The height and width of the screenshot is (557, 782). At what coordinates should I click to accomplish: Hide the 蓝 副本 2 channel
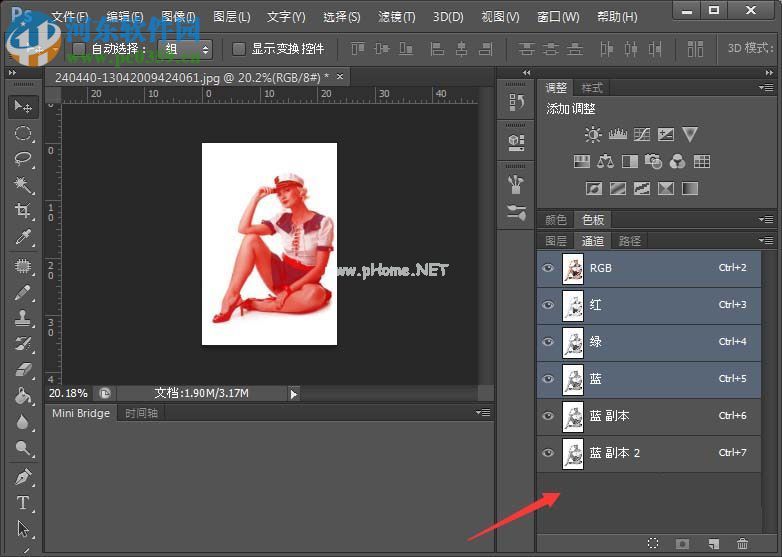click(547, 453)
